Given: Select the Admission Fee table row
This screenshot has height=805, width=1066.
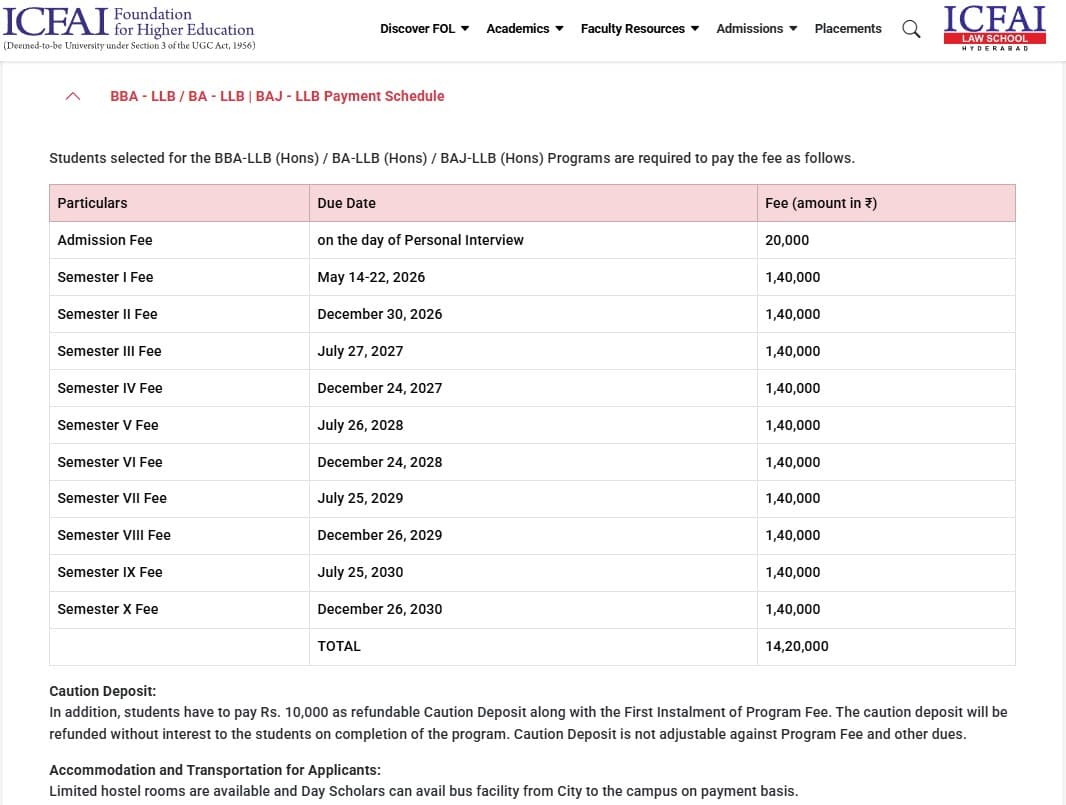Looking at the screenshot, I should coord(105,240).
